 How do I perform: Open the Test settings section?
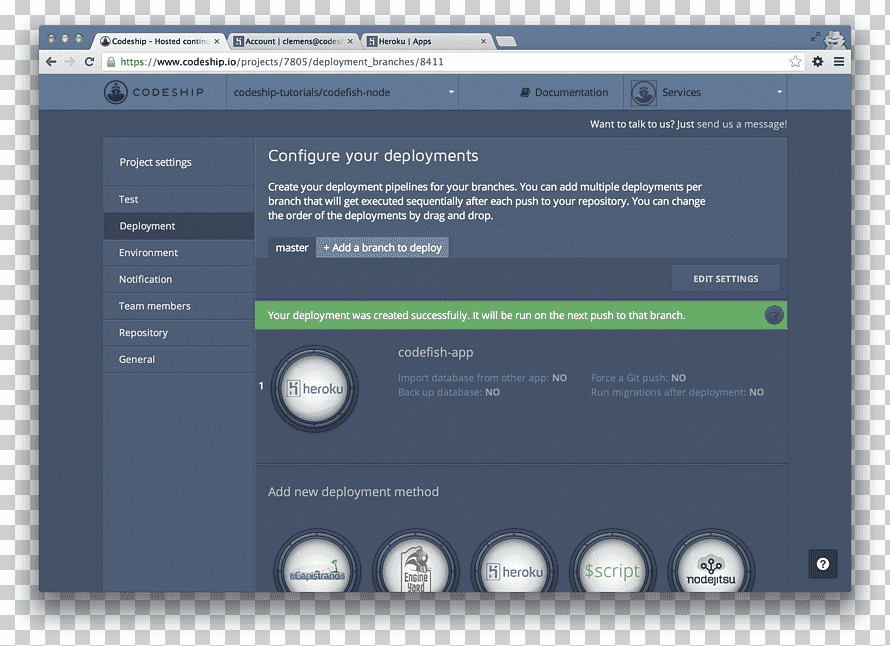(x=178, y=199)
